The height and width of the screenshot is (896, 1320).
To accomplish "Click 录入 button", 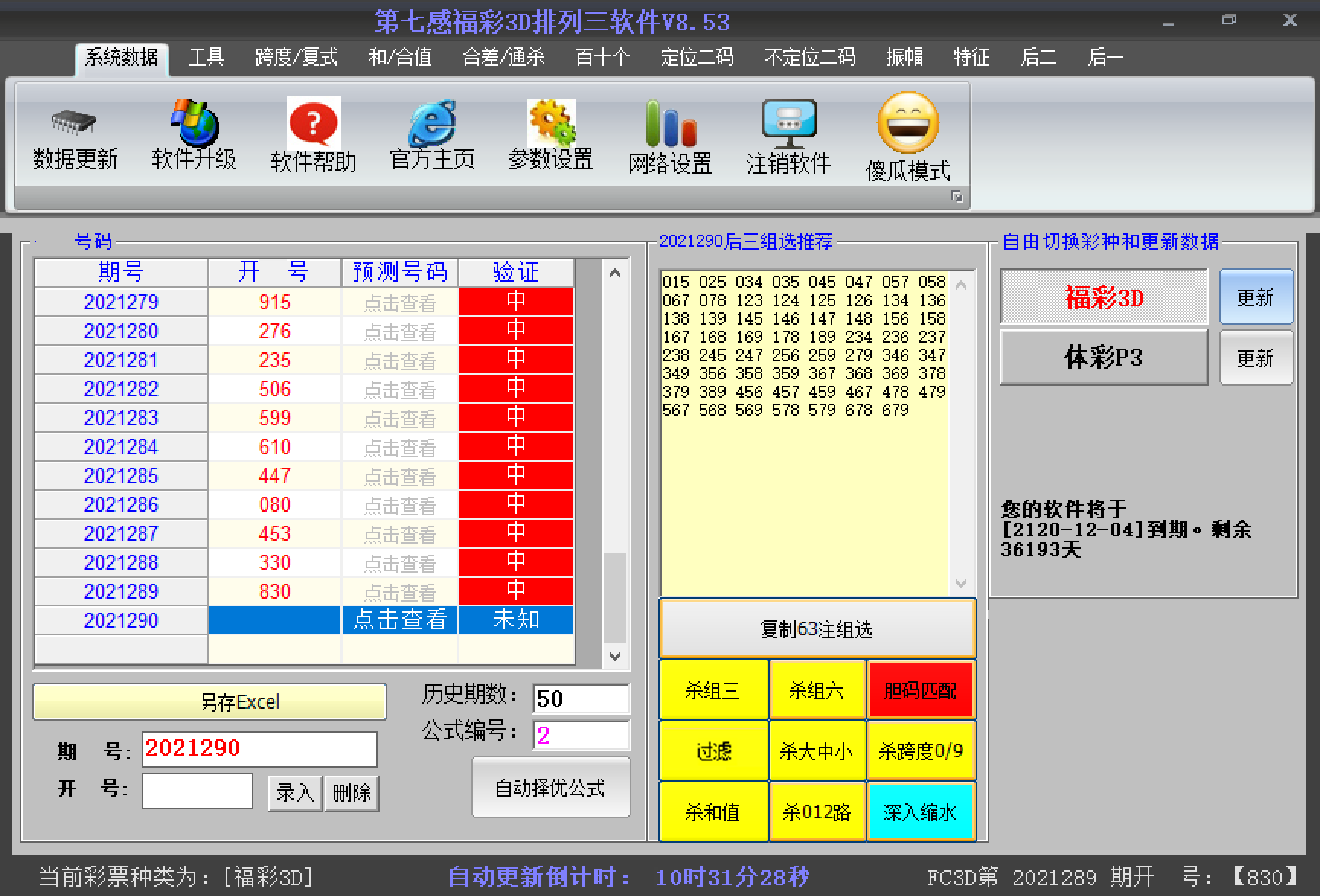I will [295, 793].
